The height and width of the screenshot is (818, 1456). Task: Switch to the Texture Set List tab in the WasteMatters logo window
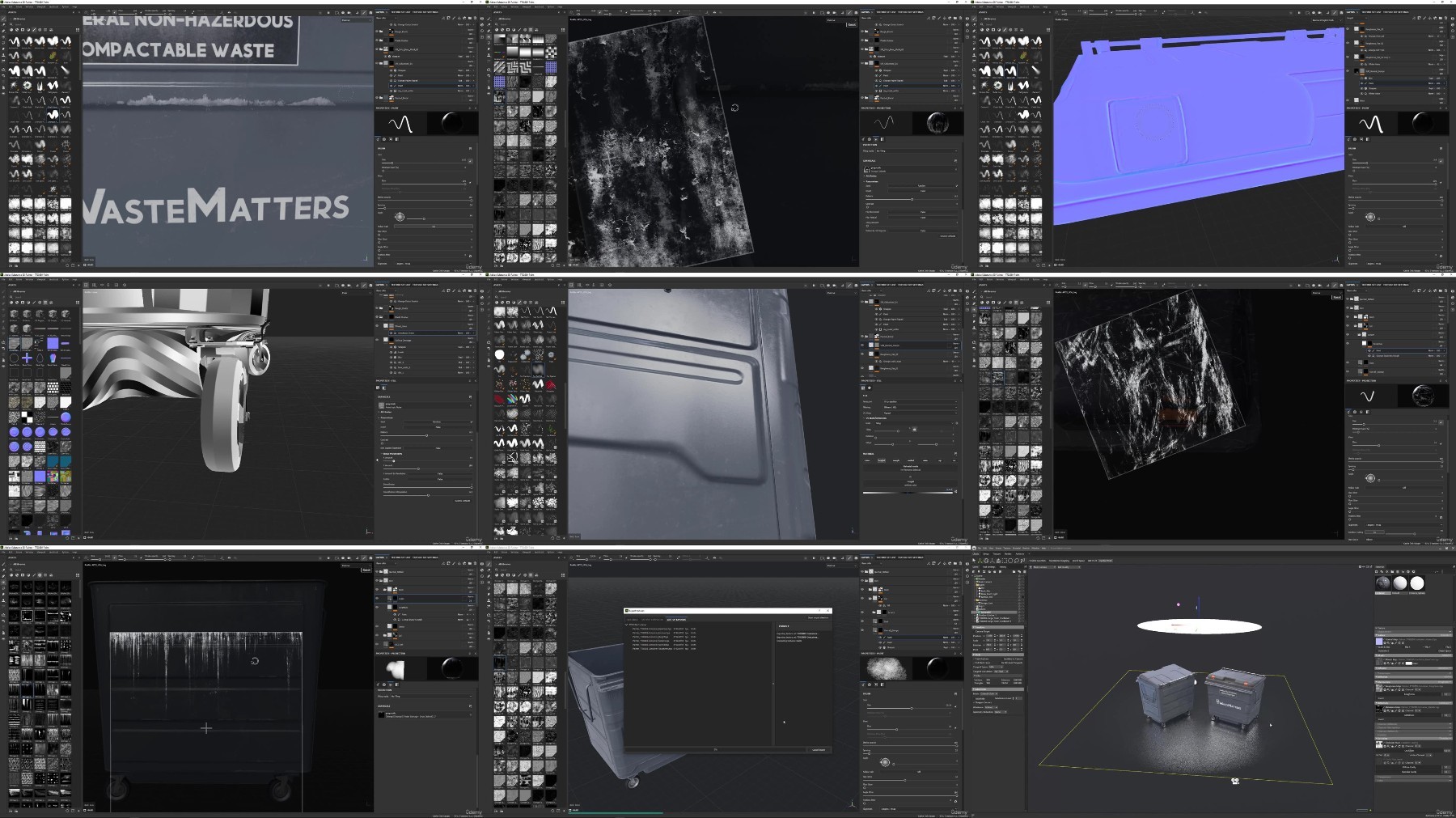tap(400, 12)
